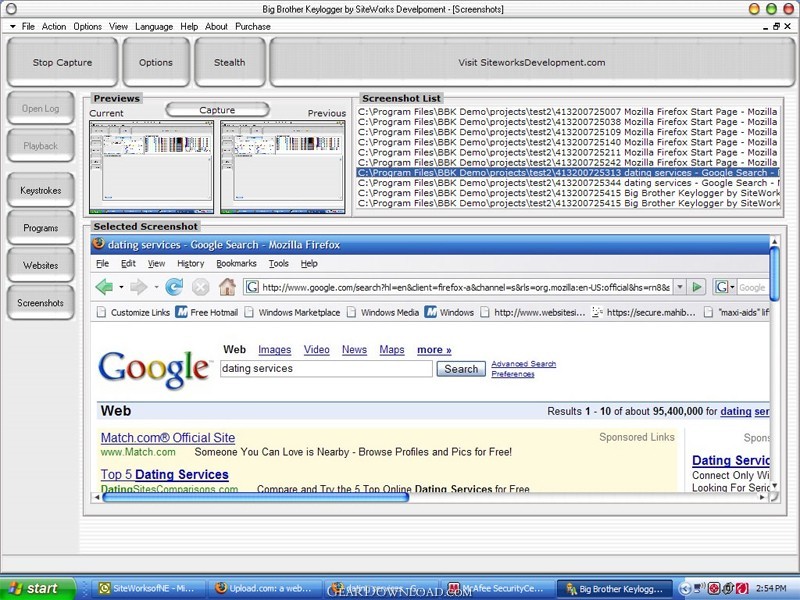This screenshot has height=600, width=800.
Task: Click the Previous preview thumbnail
Action: pos(283,167)
